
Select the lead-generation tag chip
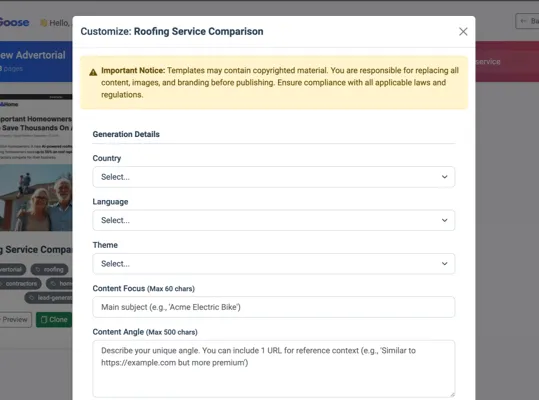click(48, 298)
